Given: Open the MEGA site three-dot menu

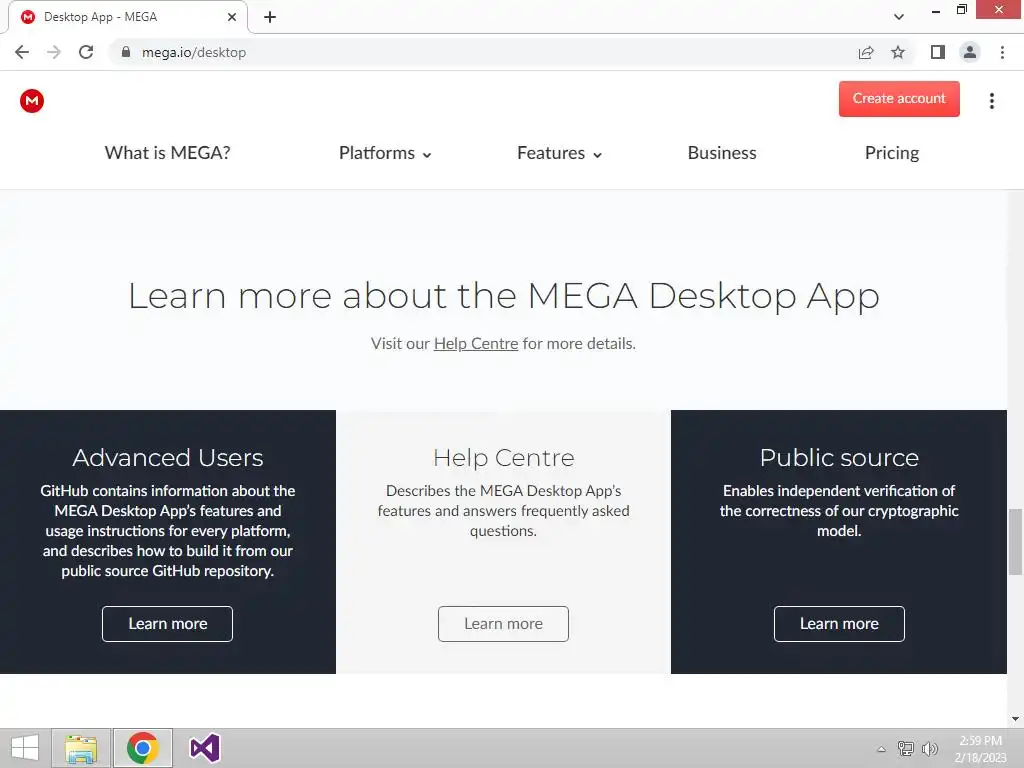Looking at the screenshot, I should click(x=991, y=101).
